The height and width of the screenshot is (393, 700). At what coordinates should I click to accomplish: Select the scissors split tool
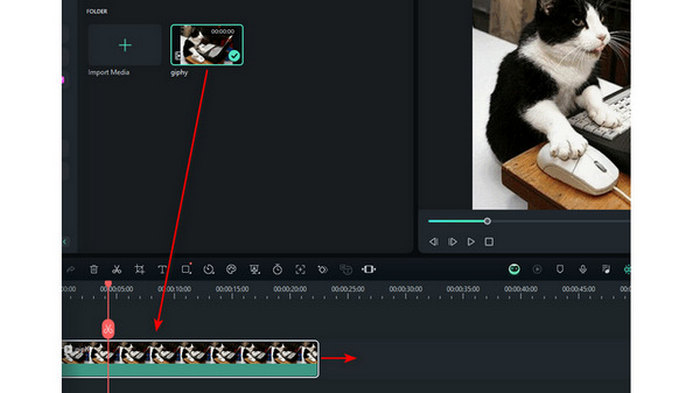coord(117,269)
